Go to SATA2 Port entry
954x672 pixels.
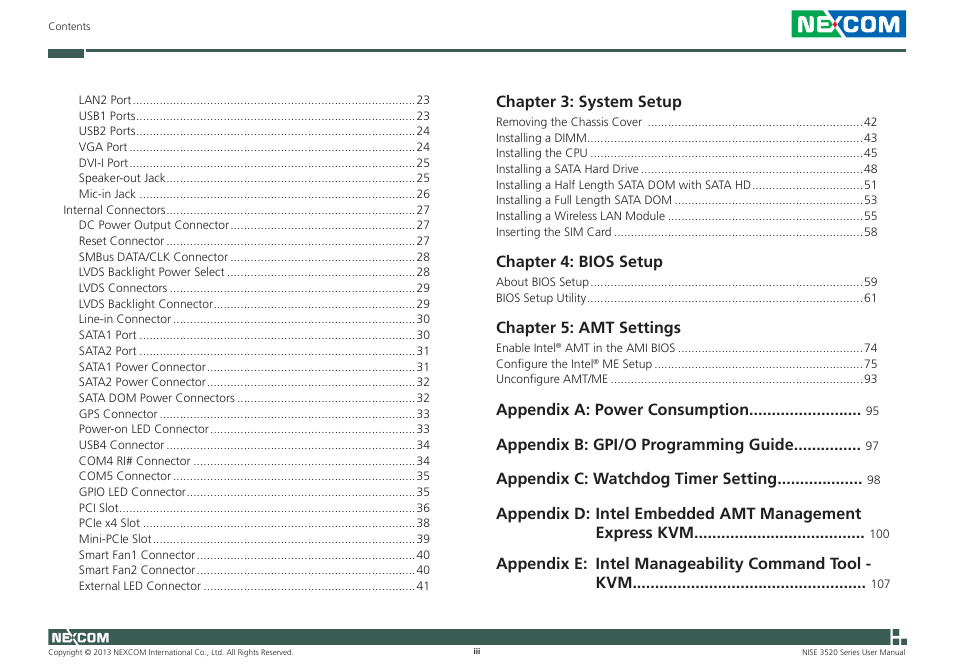tap(254, 351)
